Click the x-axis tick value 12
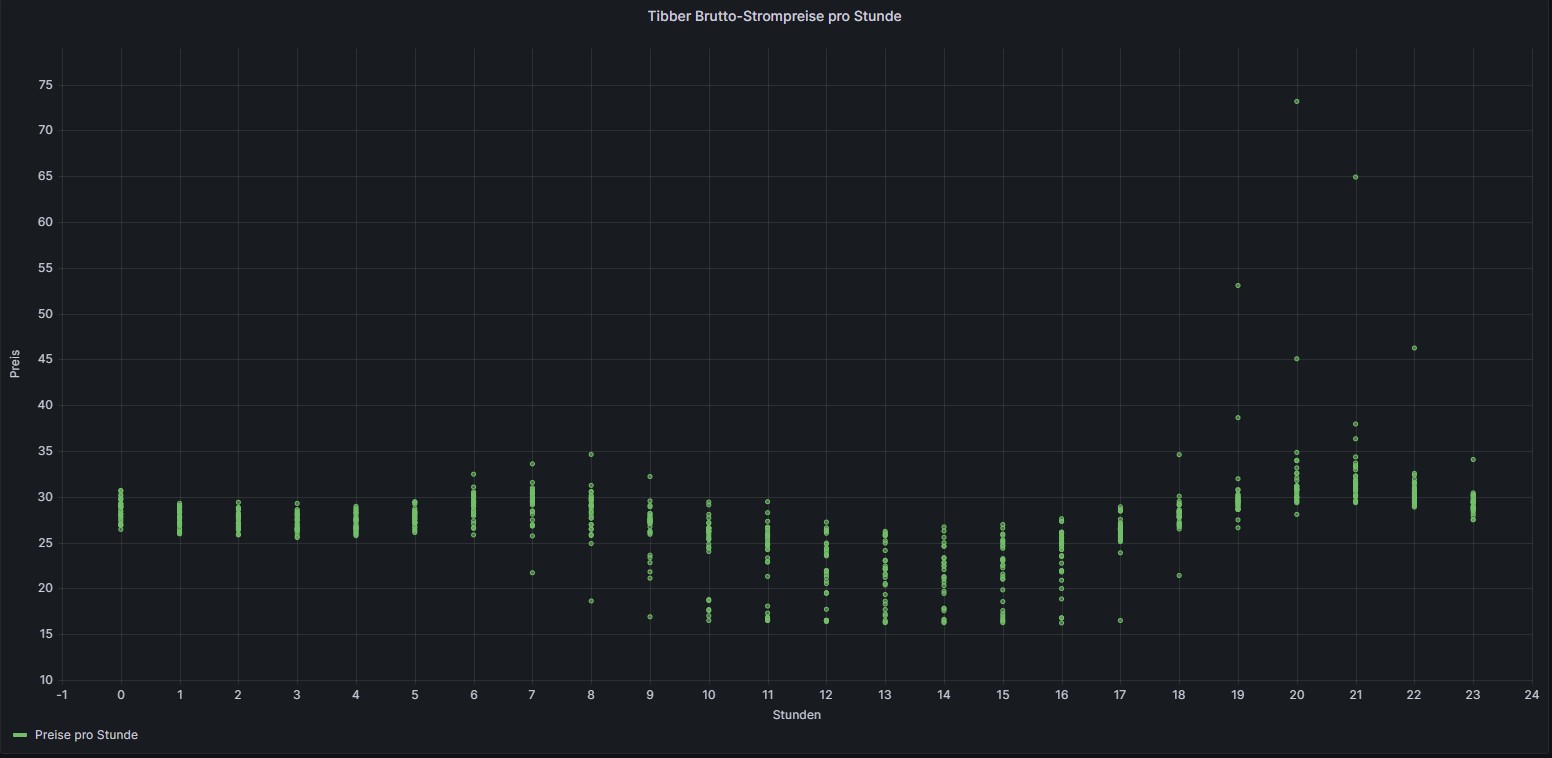Image resolution: width=1552 pixels, height=758 pixels. pos(826,695)
